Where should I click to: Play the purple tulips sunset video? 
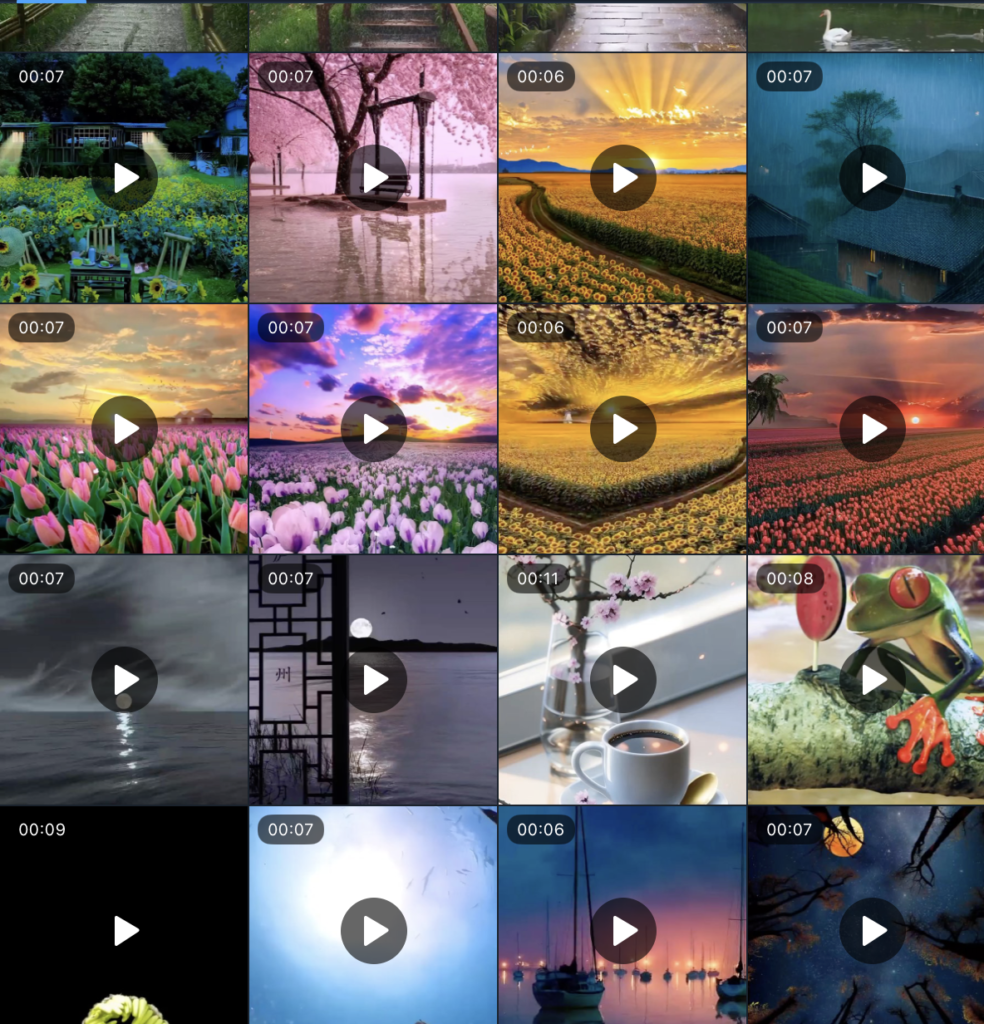click(x=374, y=429)
